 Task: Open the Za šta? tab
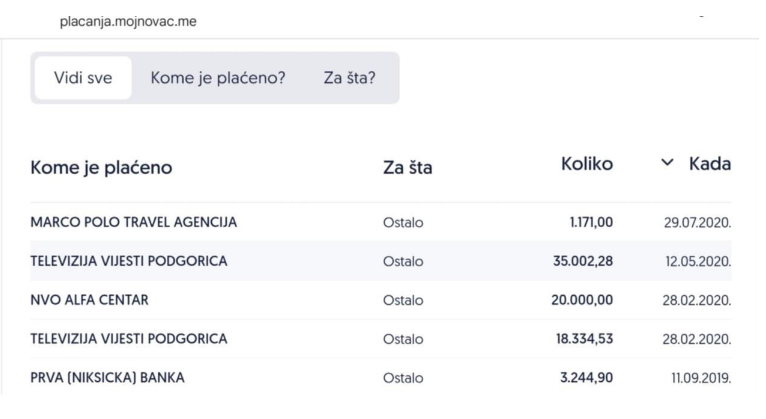pos(350,78)
